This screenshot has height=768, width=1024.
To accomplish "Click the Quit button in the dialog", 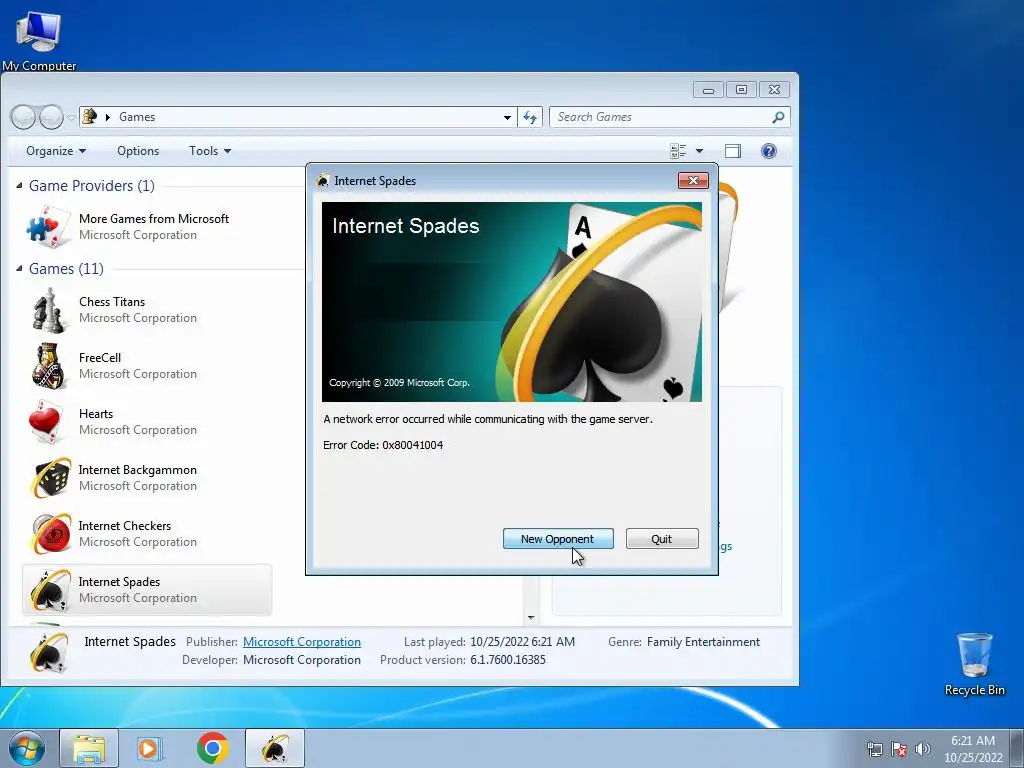I will tap(662, 539).
